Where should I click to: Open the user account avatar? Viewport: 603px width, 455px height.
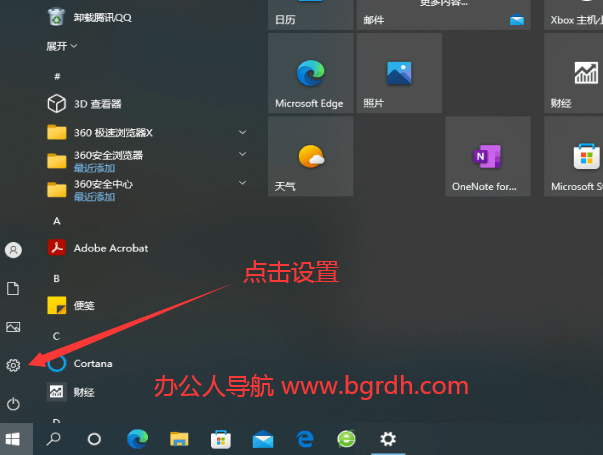(13, 250)
